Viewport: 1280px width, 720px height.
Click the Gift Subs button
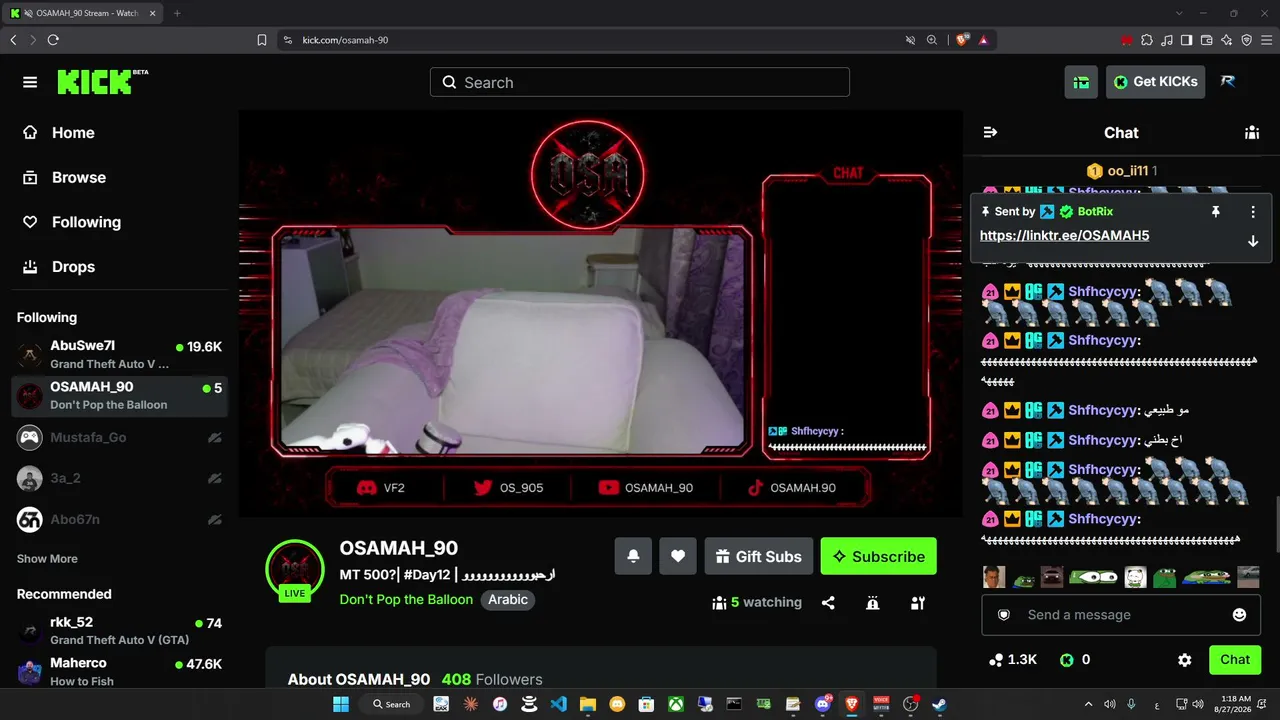tap(758, 556)
